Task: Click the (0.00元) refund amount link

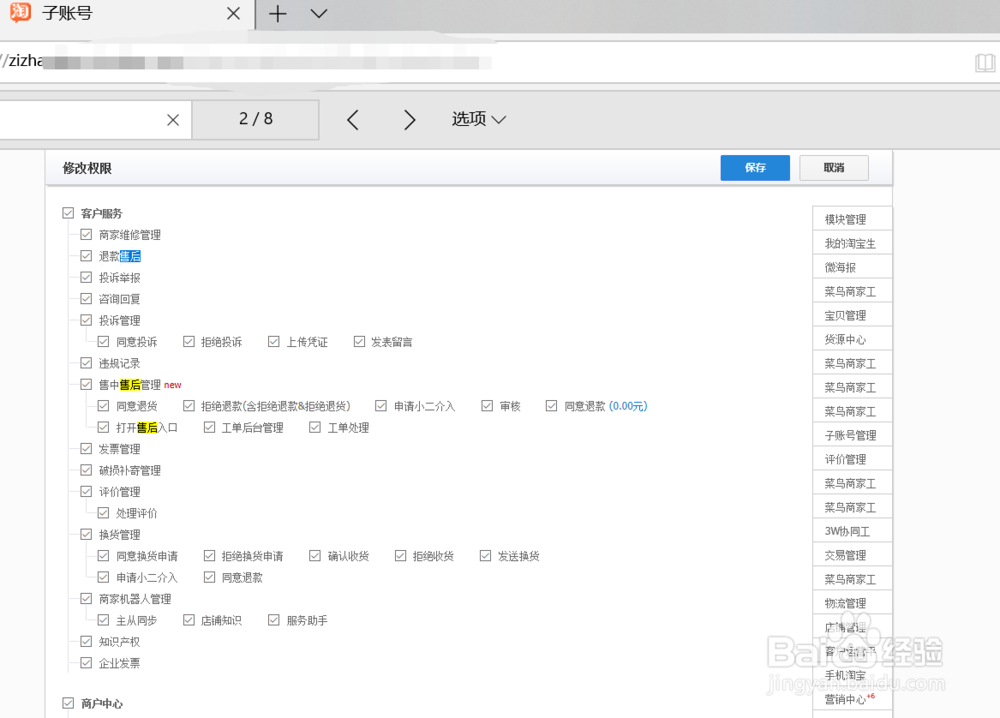Action: (x=628, y=406)
